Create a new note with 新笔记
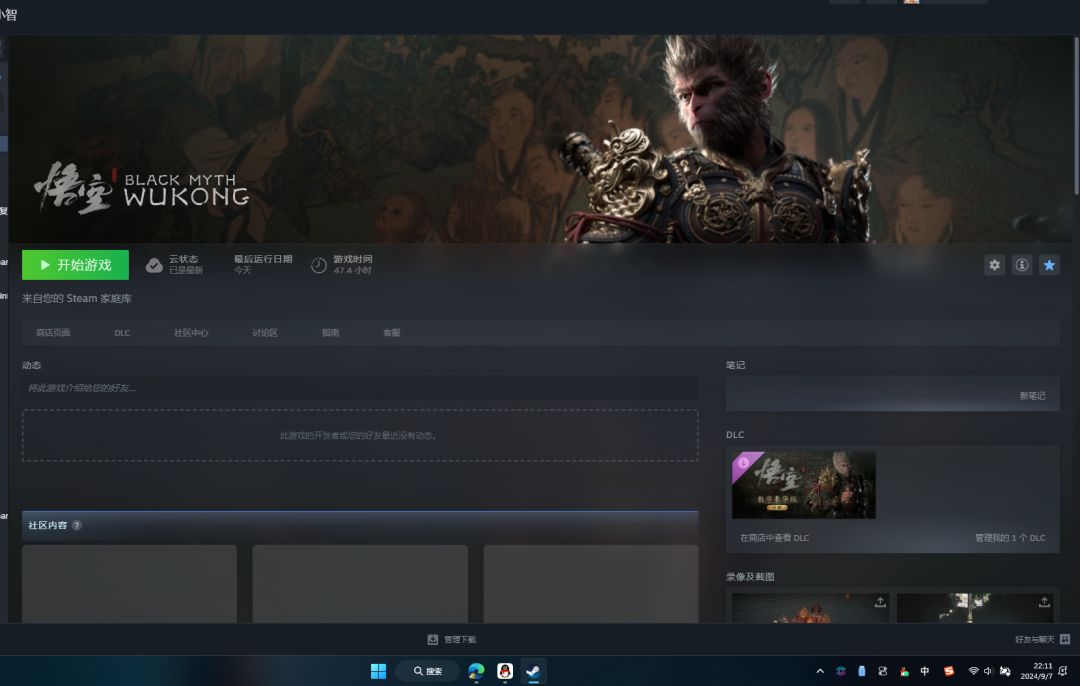Screen dimensions: 1080x686 click(x=1032, y=396)
